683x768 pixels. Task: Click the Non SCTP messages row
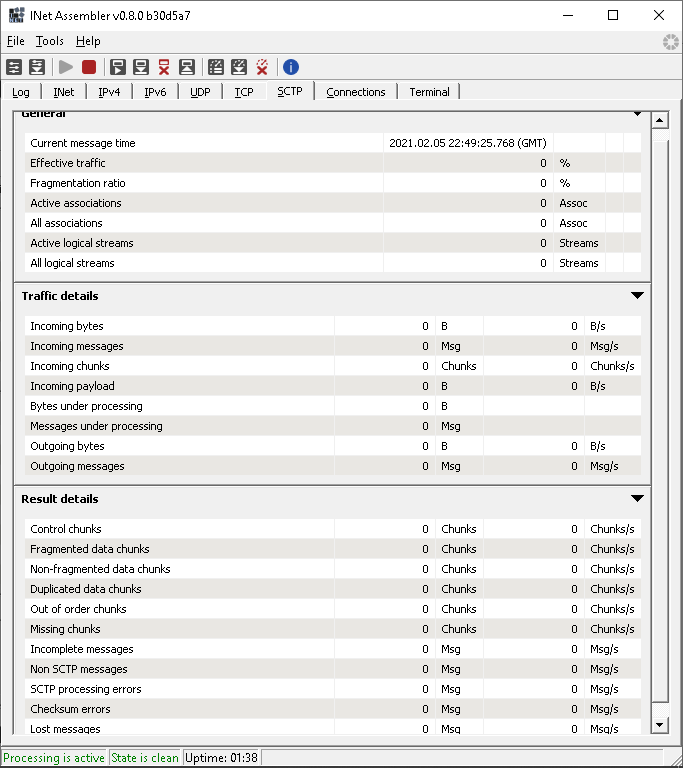click(333, 670)
